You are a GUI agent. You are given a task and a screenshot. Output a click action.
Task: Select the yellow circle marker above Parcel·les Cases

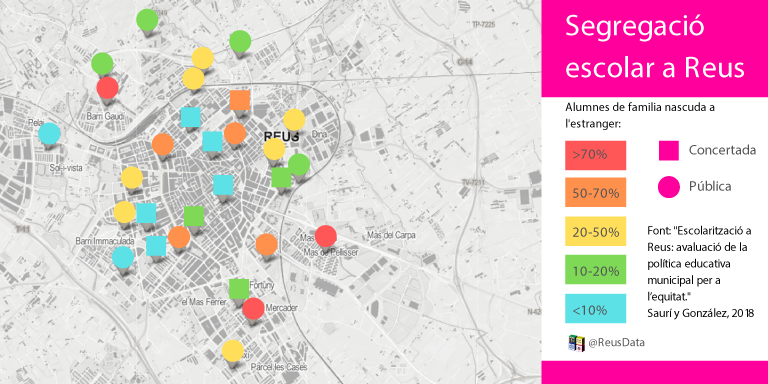(x=233, y=351)
